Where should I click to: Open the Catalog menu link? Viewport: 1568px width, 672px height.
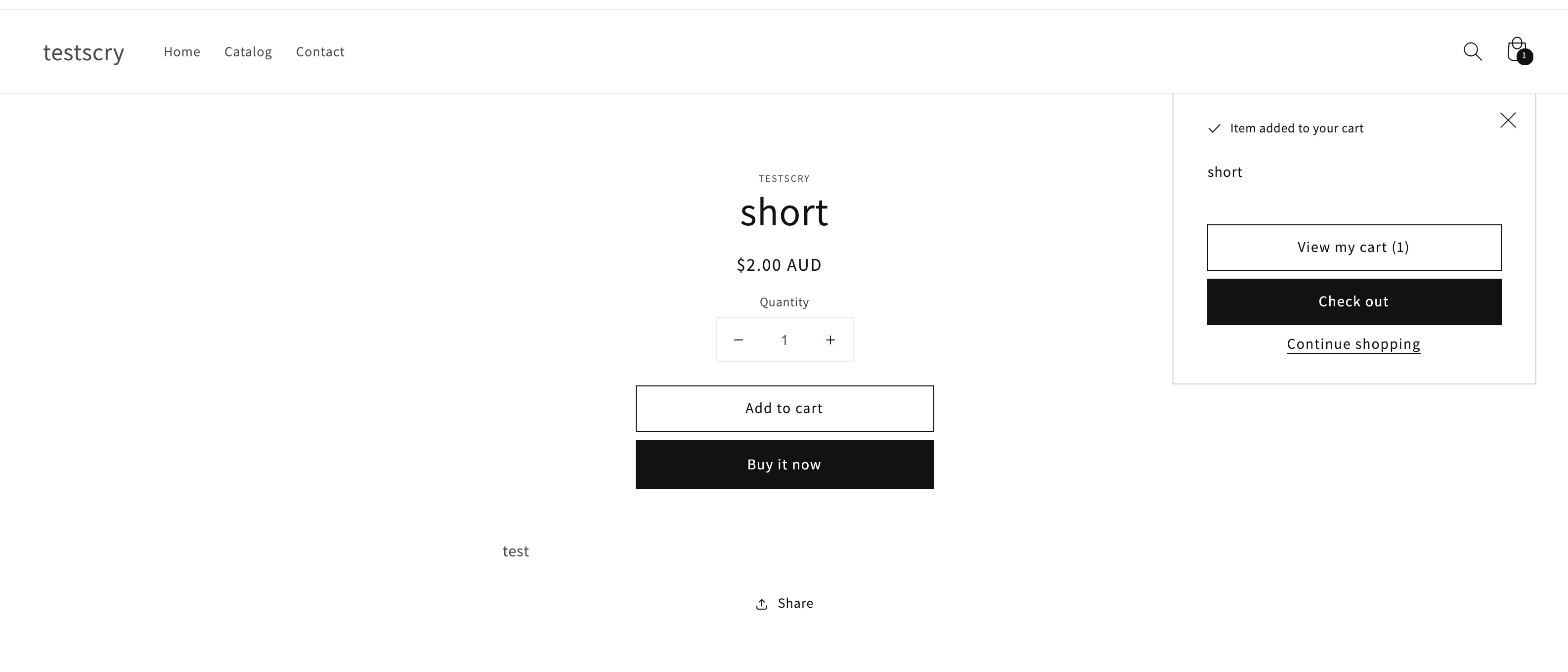(248, 52)
